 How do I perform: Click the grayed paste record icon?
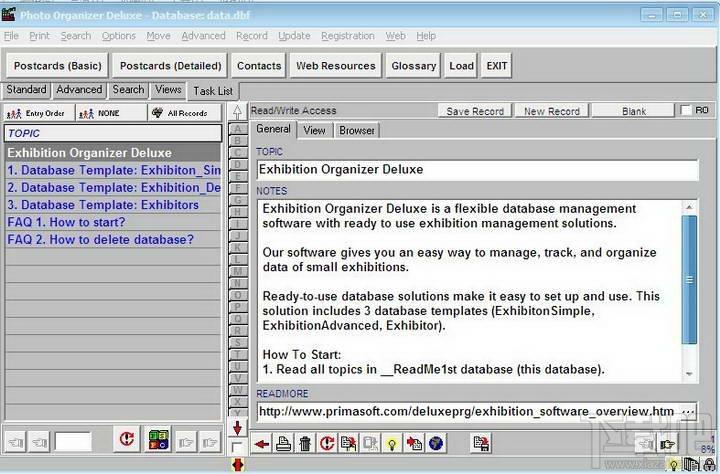click(370, 444)
